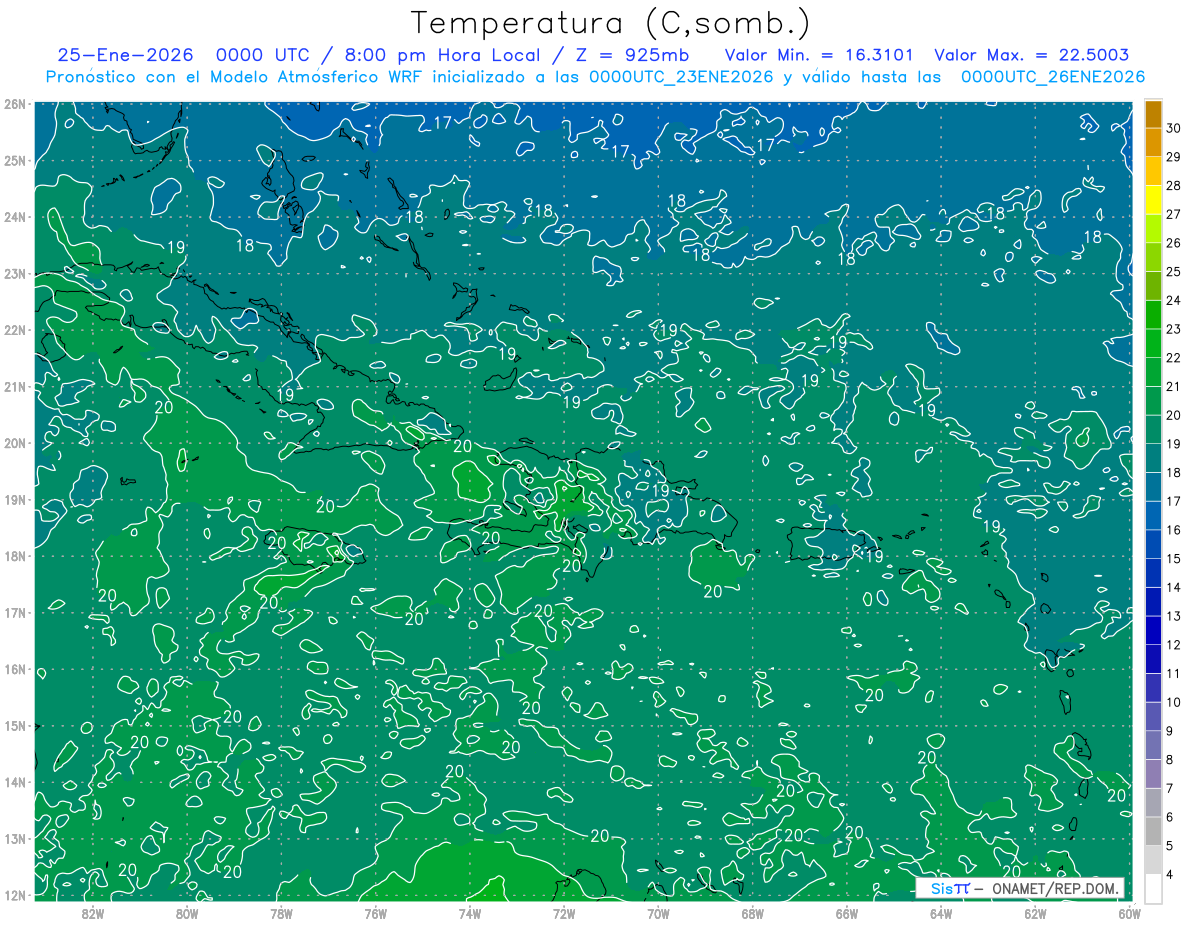This screenshot has height=927, width=1200.
Task: Click the dark orange swatch above legend 30
Action: (1153, 114)
